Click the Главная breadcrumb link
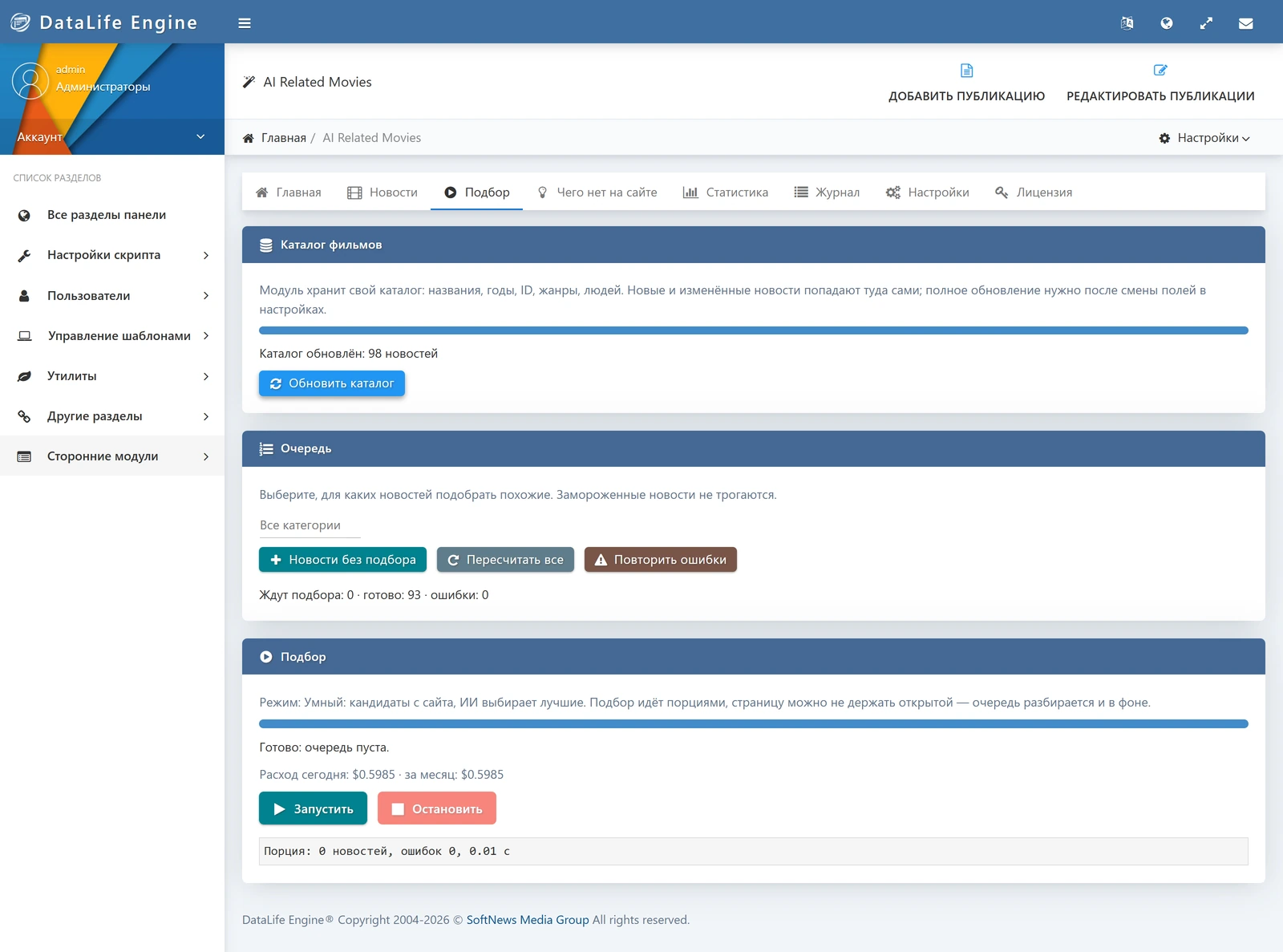The height and width of the screenshot is (952, 1283). coord(284,138)
